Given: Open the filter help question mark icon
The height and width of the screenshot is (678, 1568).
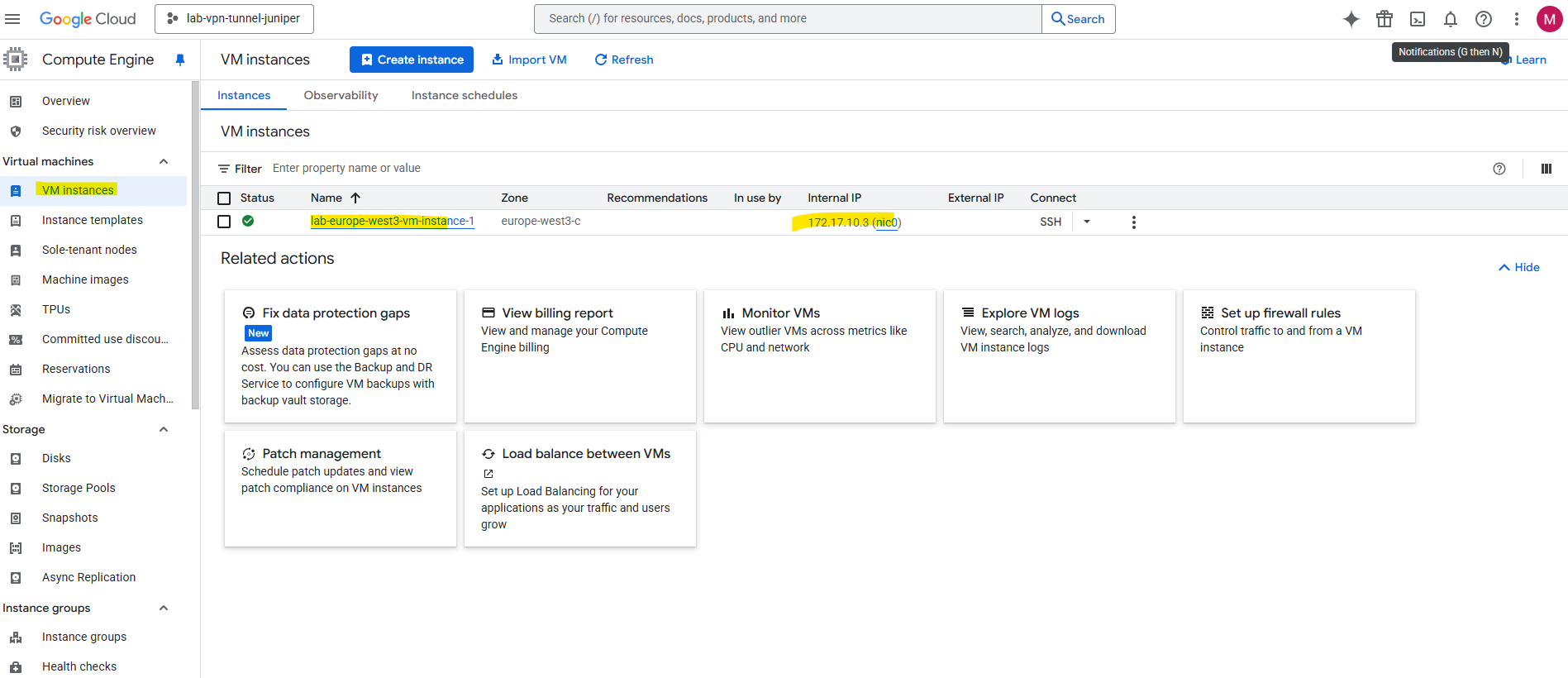Looking at the screenshot, I should click(1499, 169).
